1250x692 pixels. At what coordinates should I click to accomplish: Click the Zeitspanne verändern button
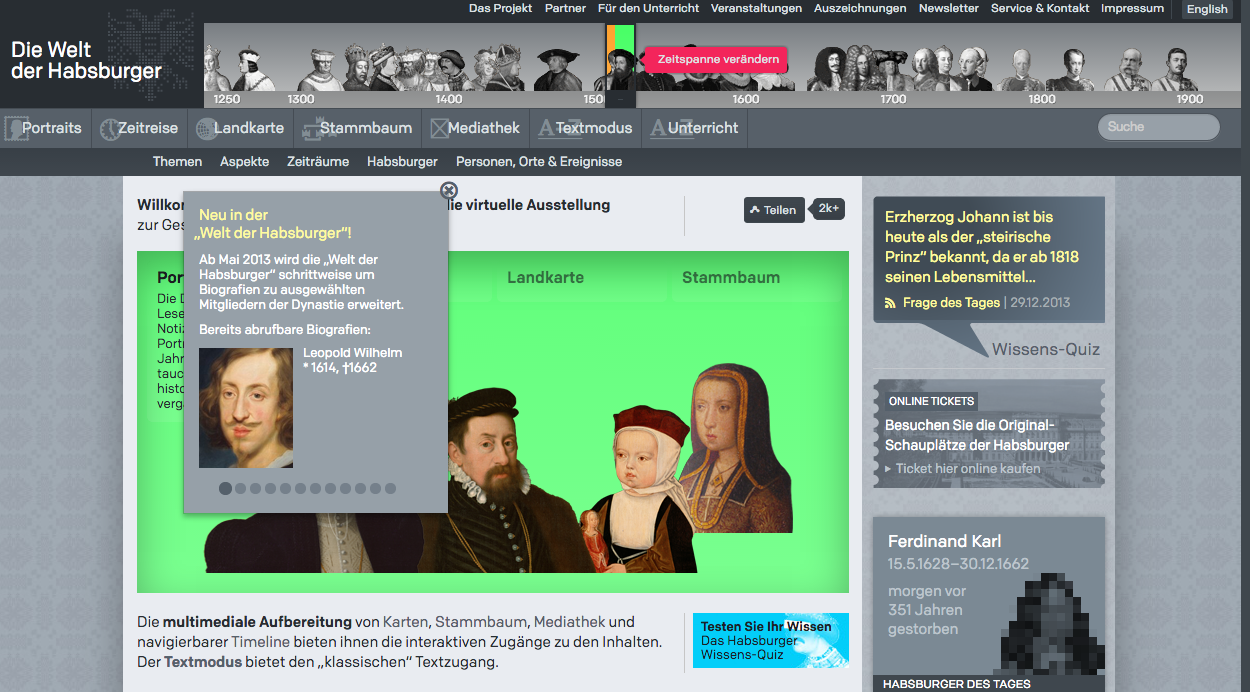pos(717,59)
